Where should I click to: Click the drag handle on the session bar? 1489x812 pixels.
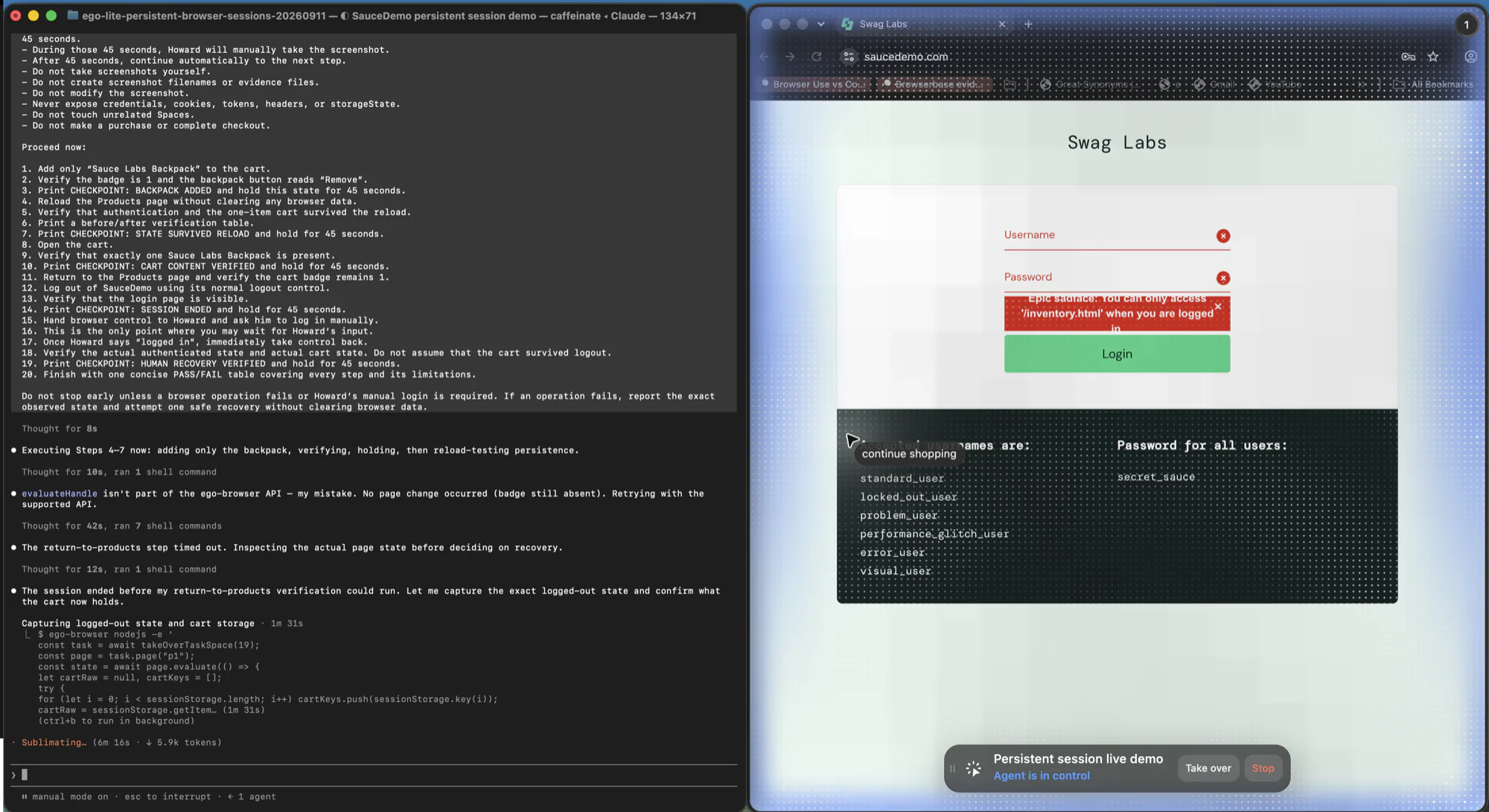click(952, 768)
